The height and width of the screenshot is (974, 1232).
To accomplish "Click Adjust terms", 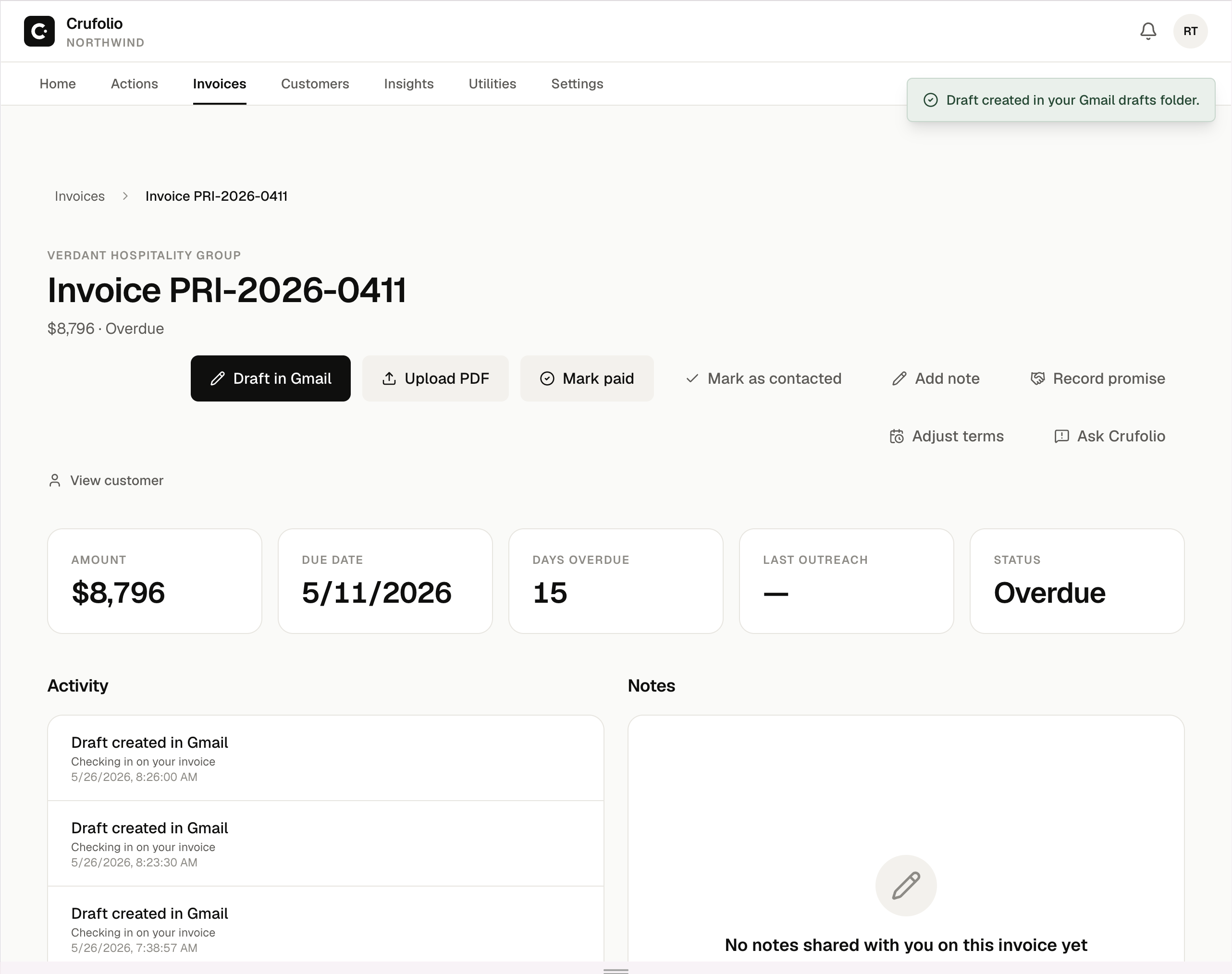I will point(946,436).
